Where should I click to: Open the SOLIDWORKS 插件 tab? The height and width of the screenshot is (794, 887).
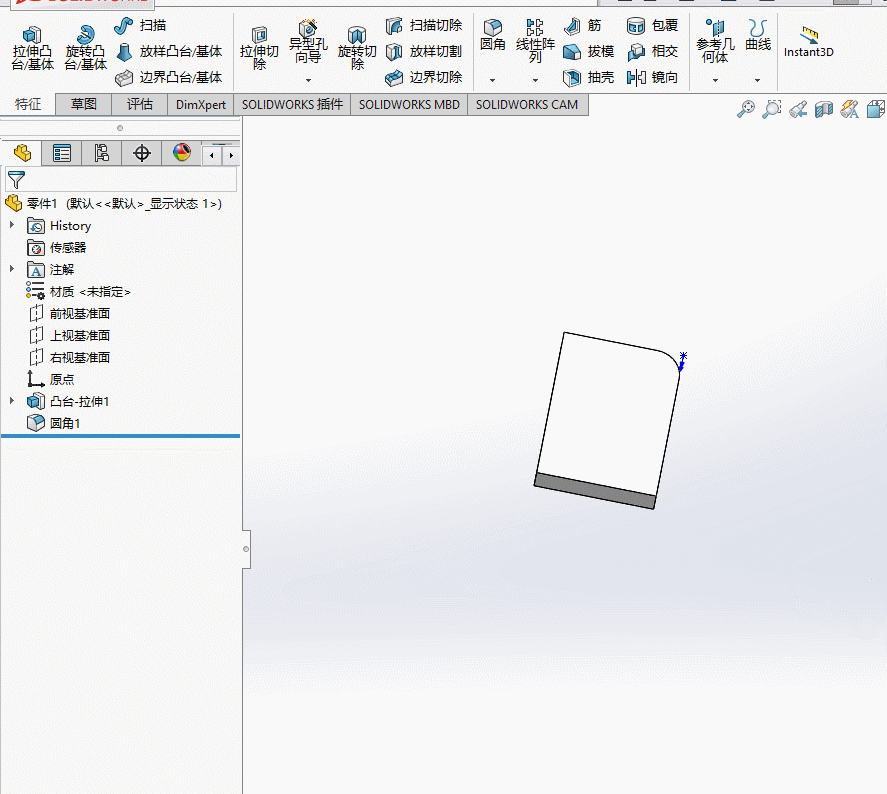pos(292,105)
